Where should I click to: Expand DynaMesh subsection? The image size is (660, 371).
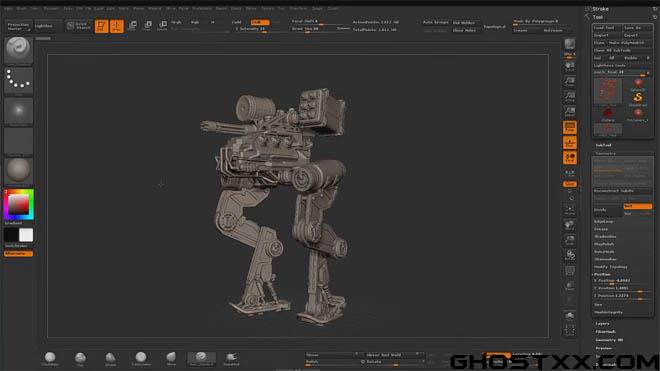(604, 252)
